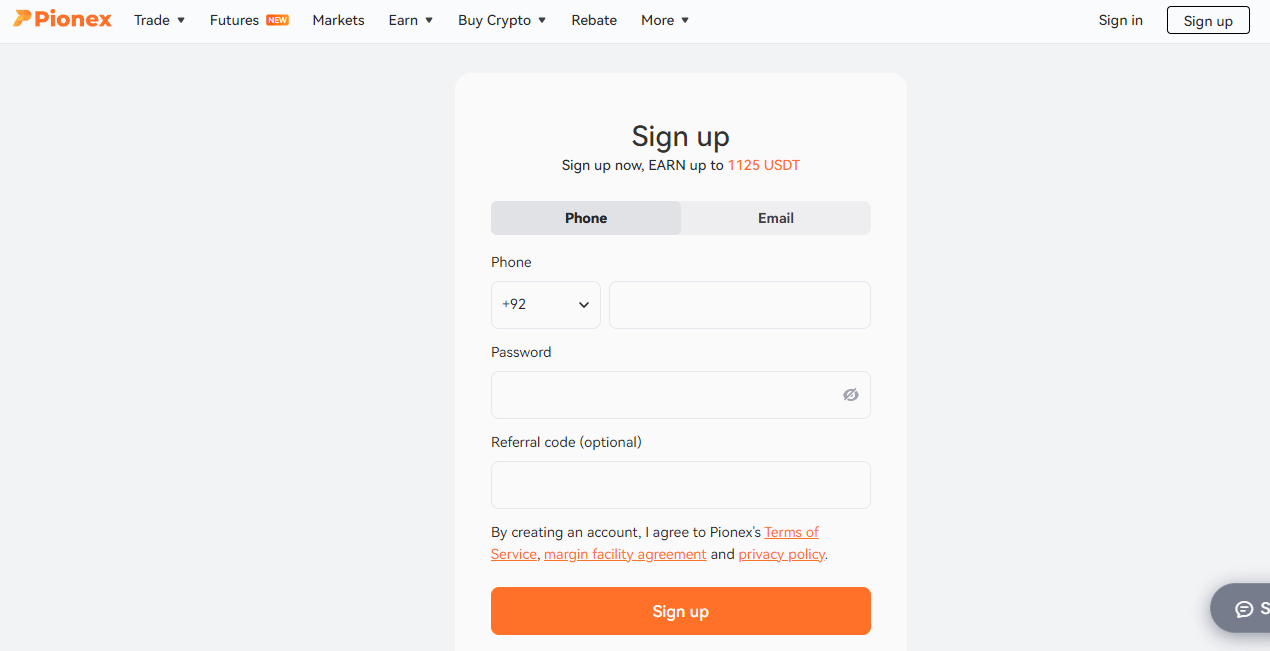The height and width of the screenshot is (651, 1270).
Task: Open the chat support bubble
Action: [1244, 608]
